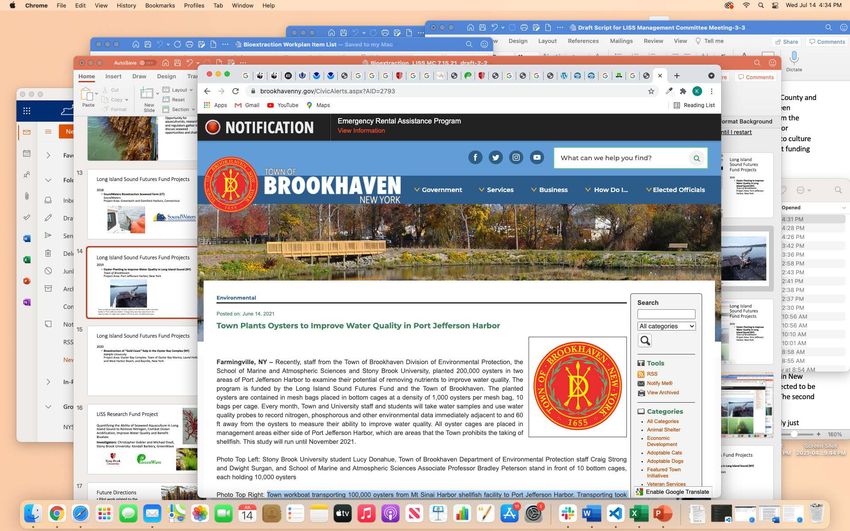
Task: Open a new Chrome tab with plus
Action: [677, 76]
